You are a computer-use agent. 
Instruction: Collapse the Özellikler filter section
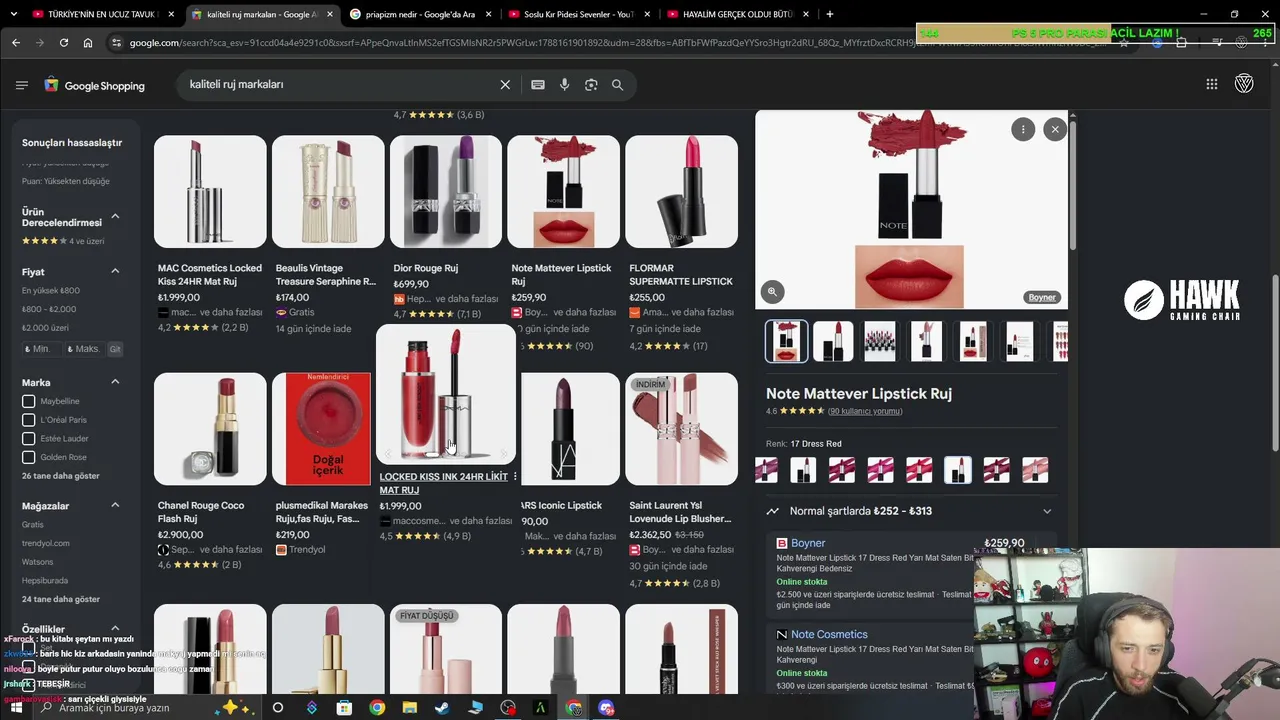[x=115, y=629]
